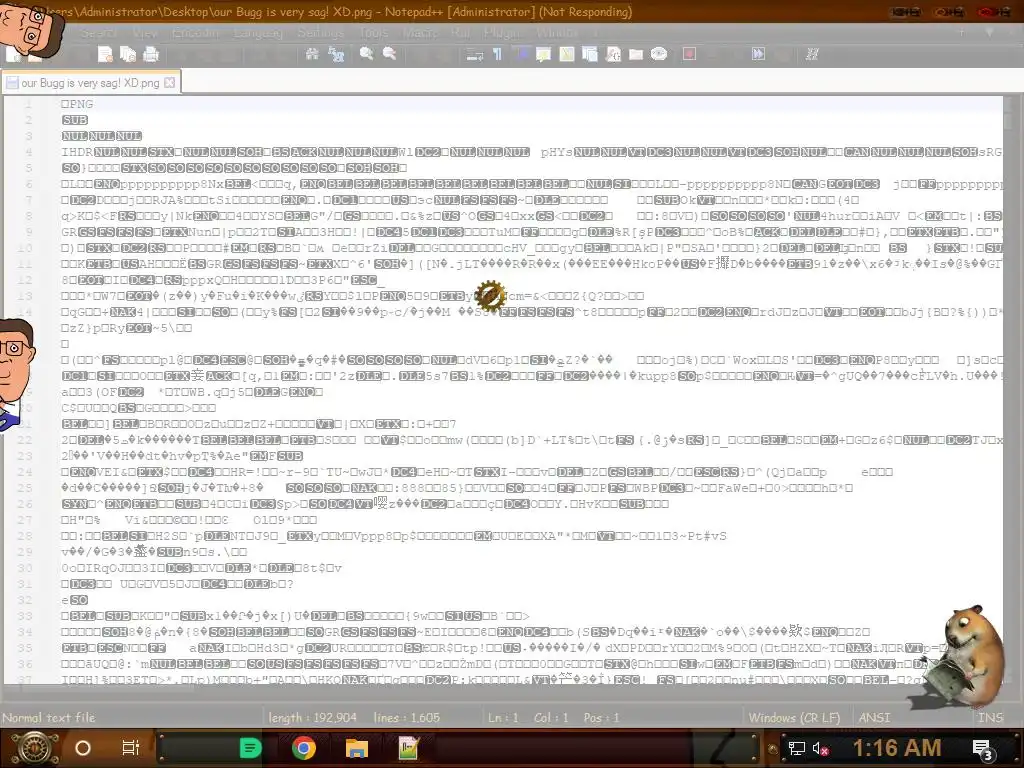Open the Macro menu
This screenshot has height=768, width=1024.
(x=419, y=32)
